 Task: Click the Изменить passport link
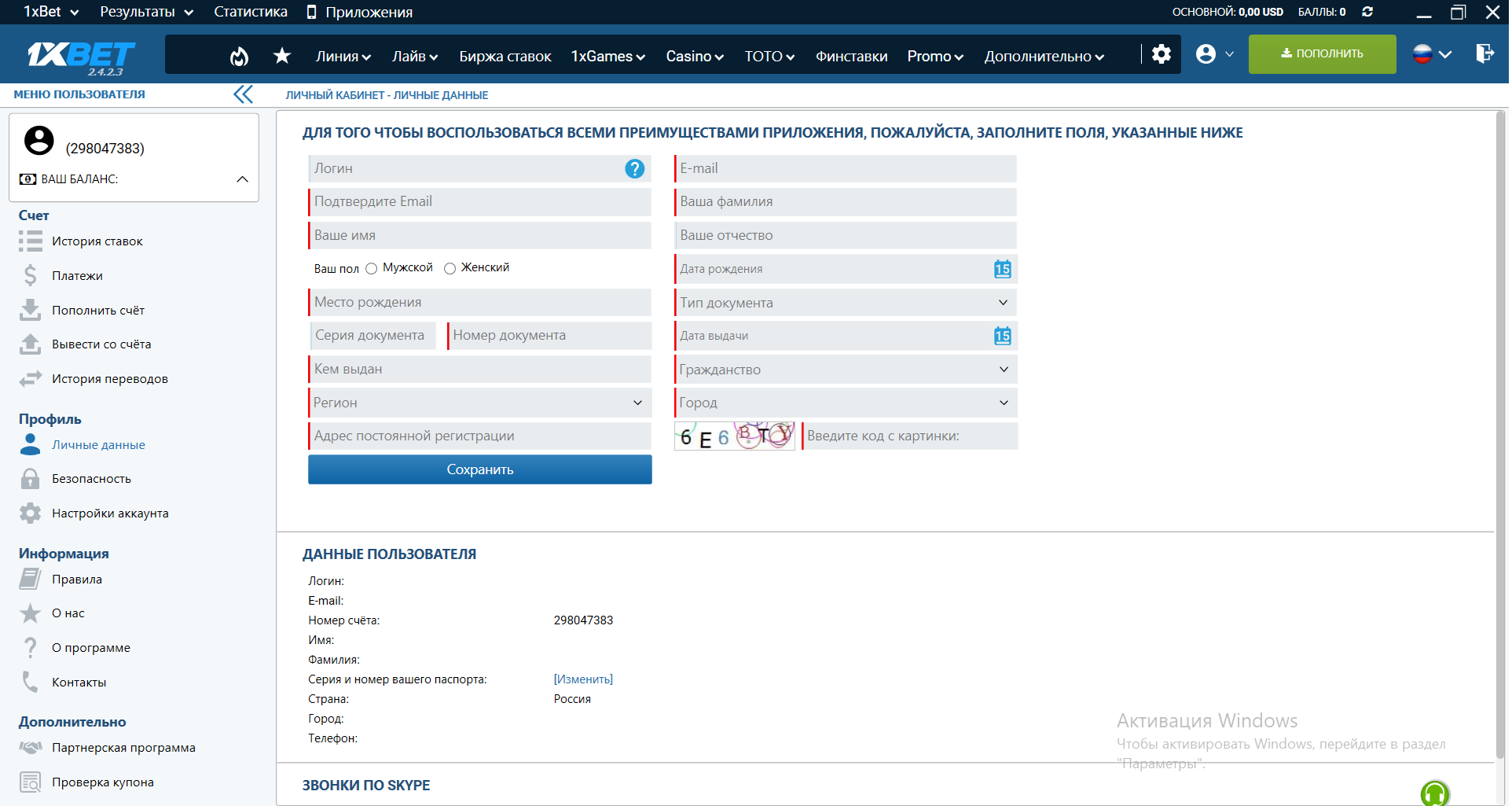(583, 679)
